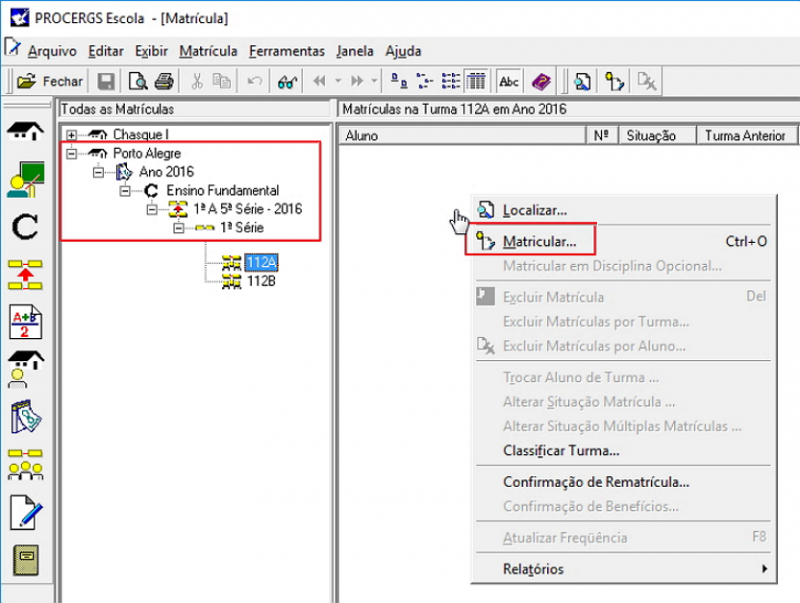Click the Copy pages icon

click(x=222, y=81)
